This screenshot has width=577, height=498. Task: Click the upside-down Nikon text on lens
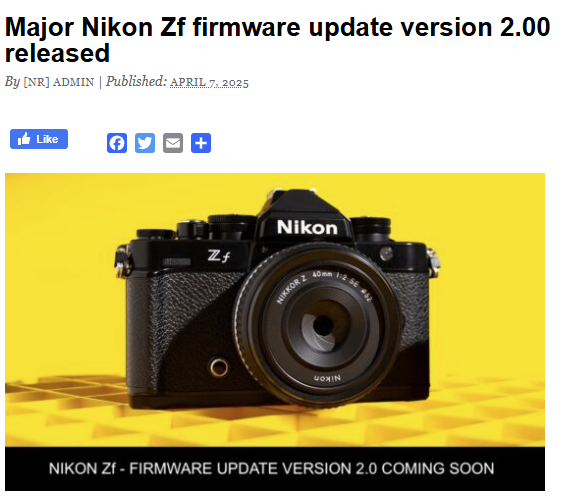pyautogui.click(x=327, y=378)
